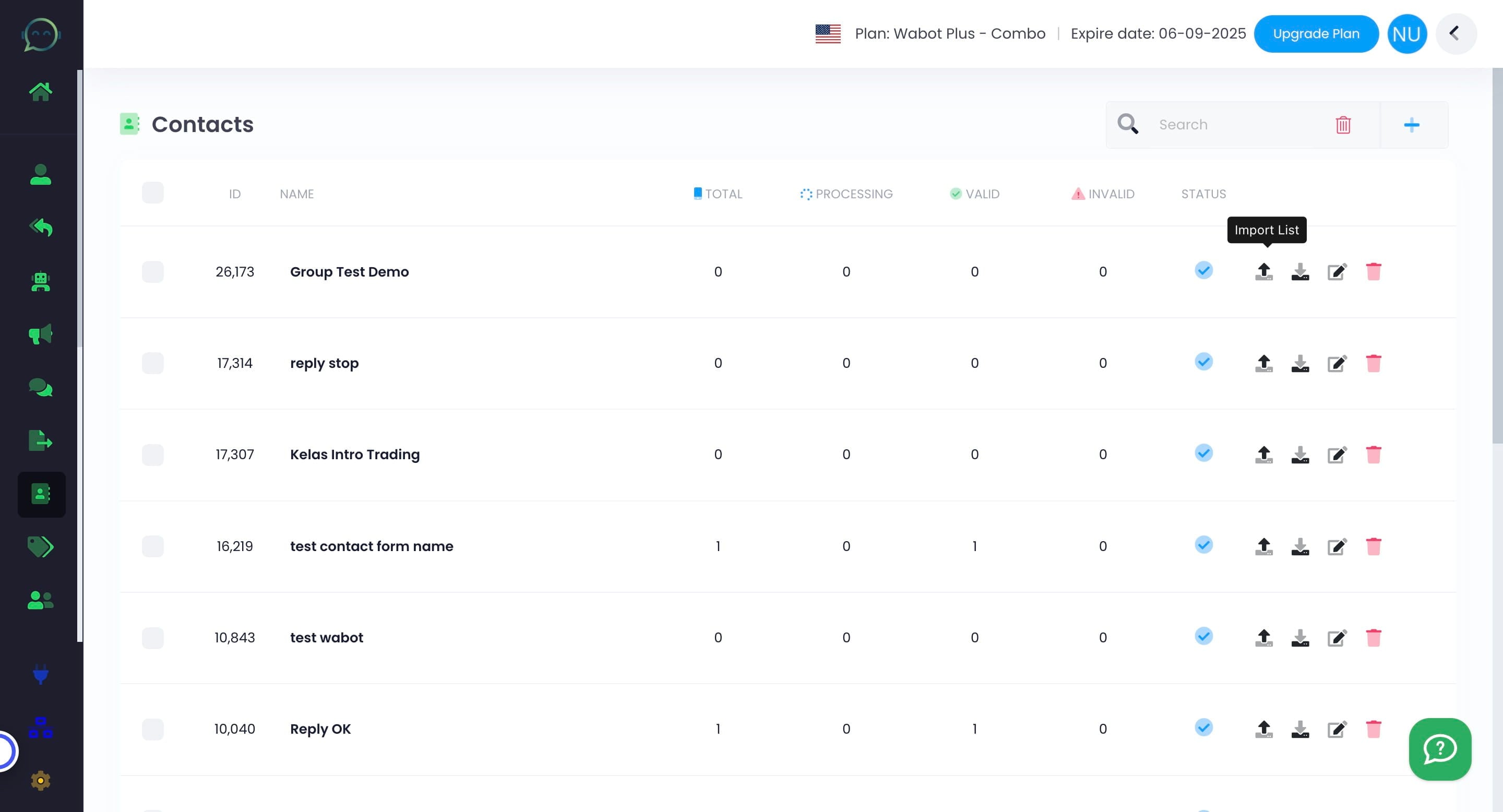The image size is (1503, 812).
Task: Change language using the US flag
Action: (x=827, y=34)
